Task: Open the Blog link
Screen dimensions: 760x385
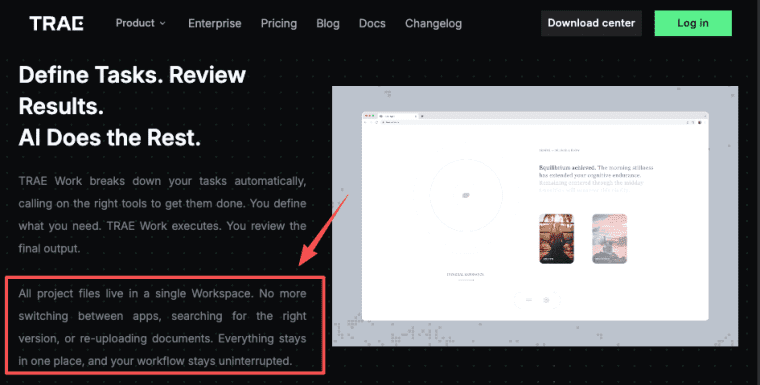Action: pos(328,23)
